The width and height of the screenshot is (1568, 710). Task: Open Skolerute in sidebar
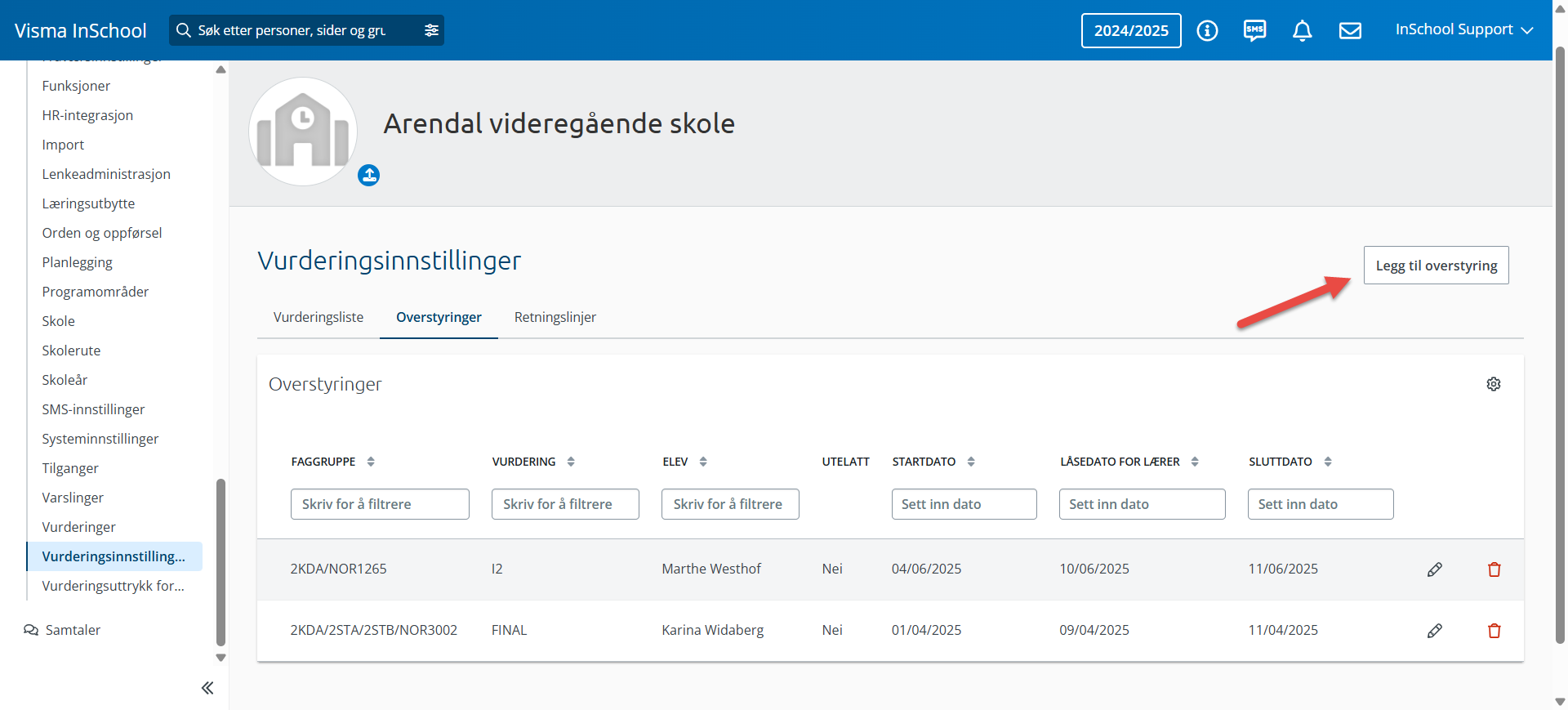[x=71, y=351]
